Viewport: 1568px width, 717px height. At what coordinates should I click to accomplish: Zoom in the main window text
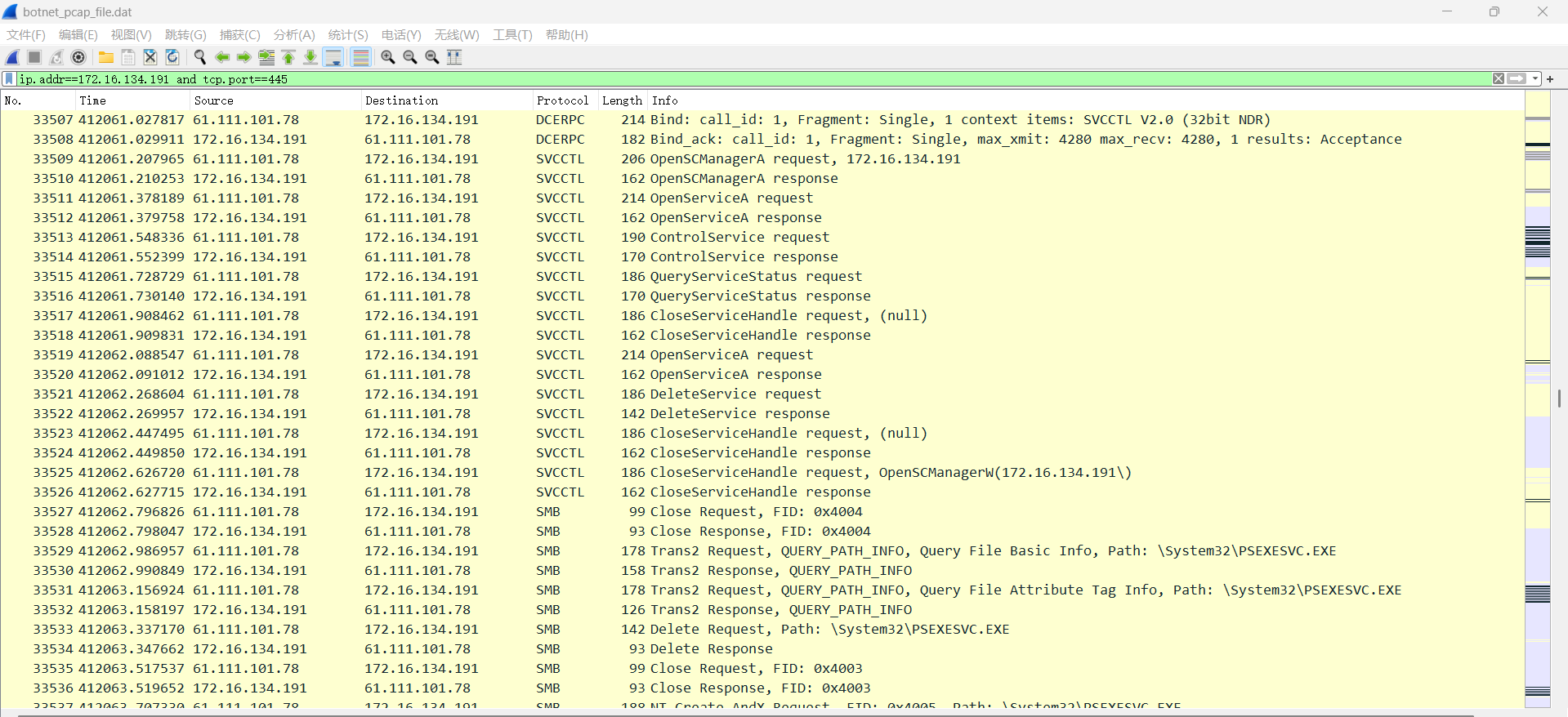pyautogui.click(x=388, y=57)
